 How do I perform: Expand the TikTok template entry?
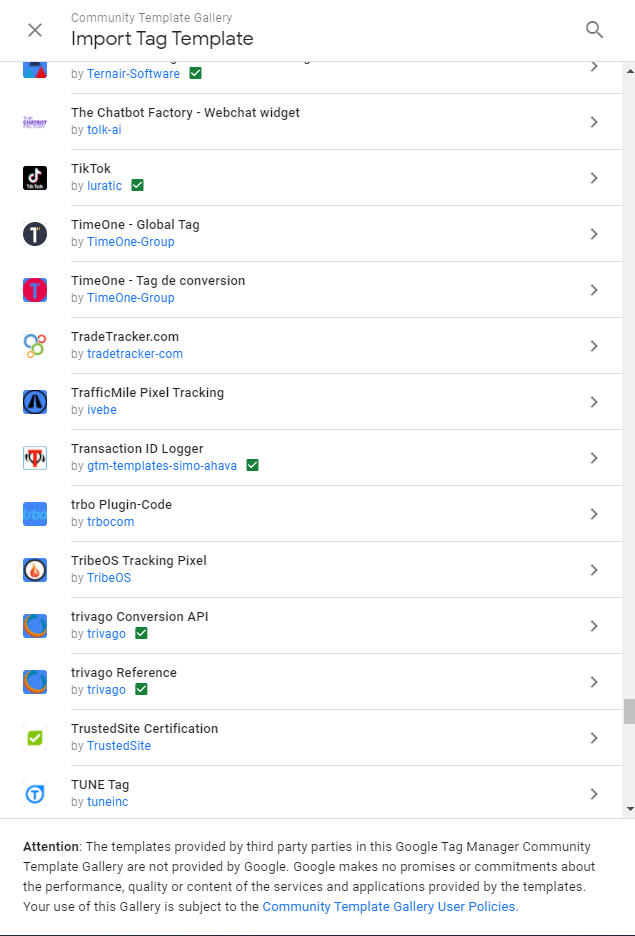click(596, 177)
